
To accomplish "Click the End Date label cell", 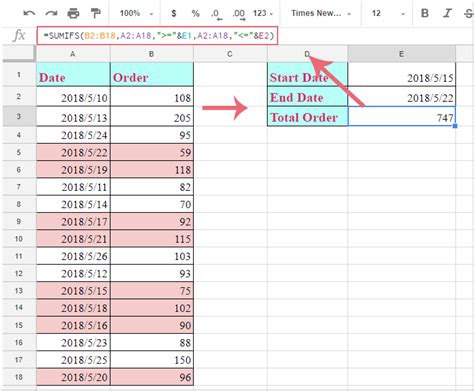I will click(307, 97).
